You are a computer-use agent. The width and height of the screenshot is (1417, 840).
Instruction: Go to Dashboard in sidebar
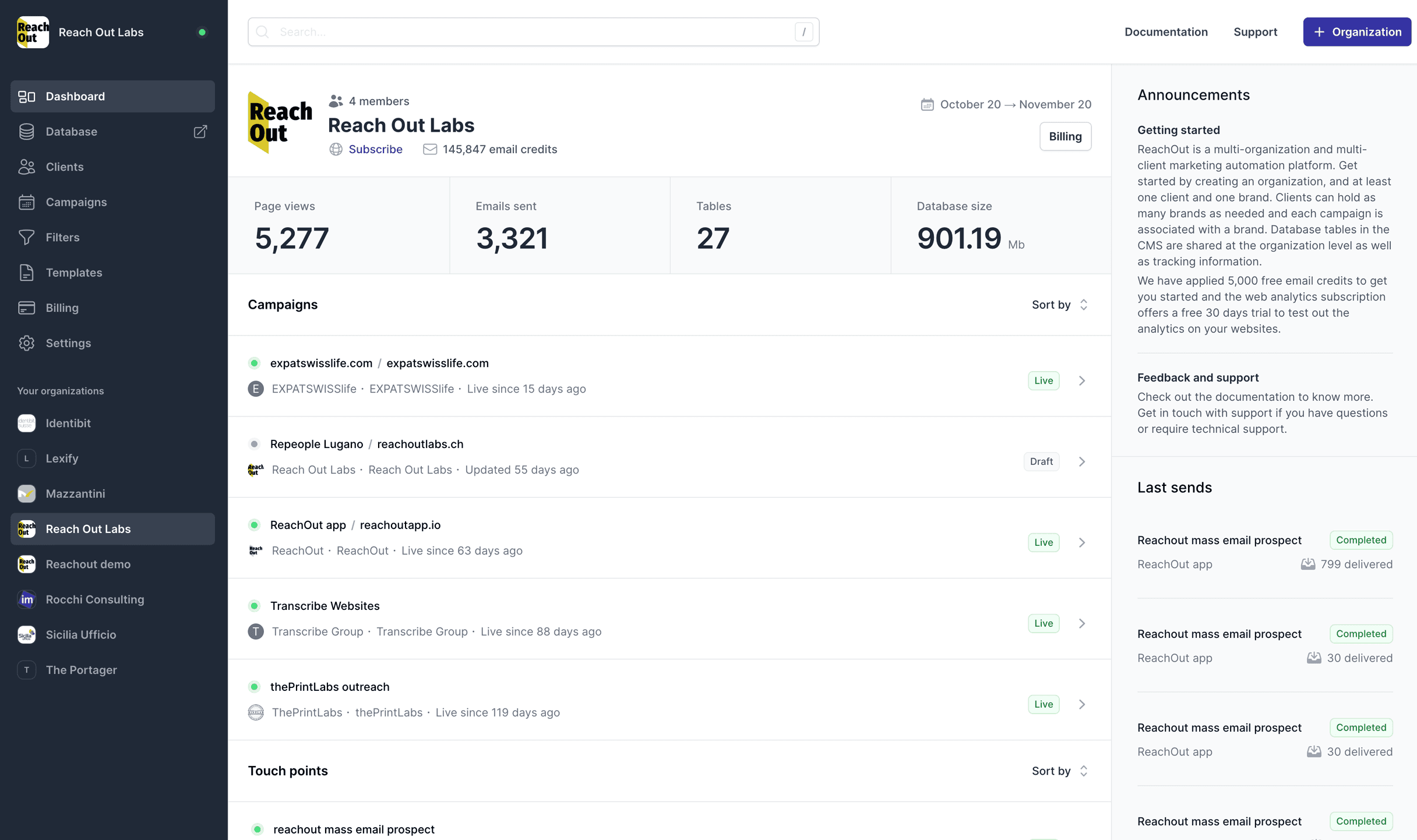(x=112, y=96)
